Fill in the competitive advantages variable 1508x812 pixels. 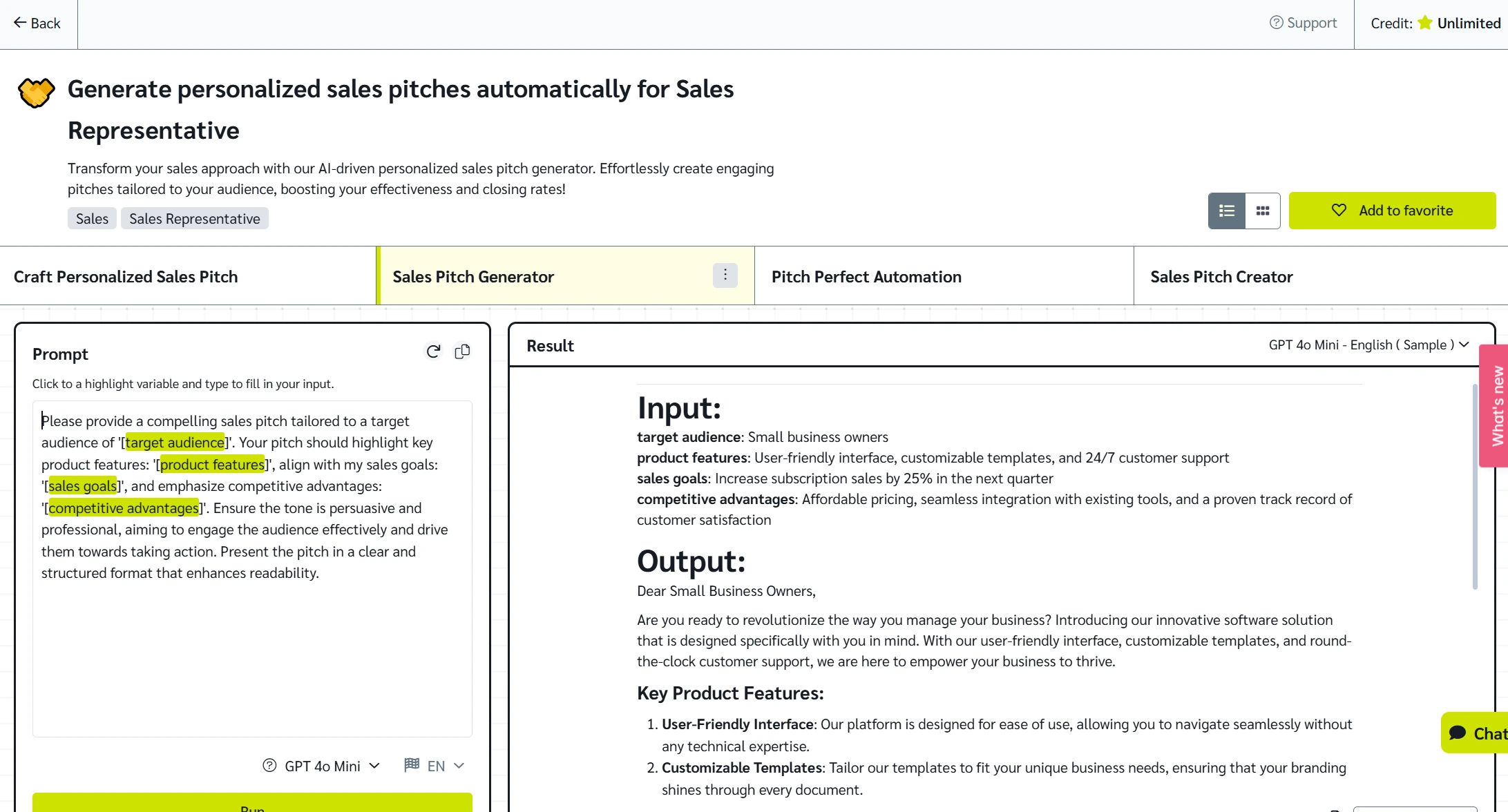click(x=124, y=508)
